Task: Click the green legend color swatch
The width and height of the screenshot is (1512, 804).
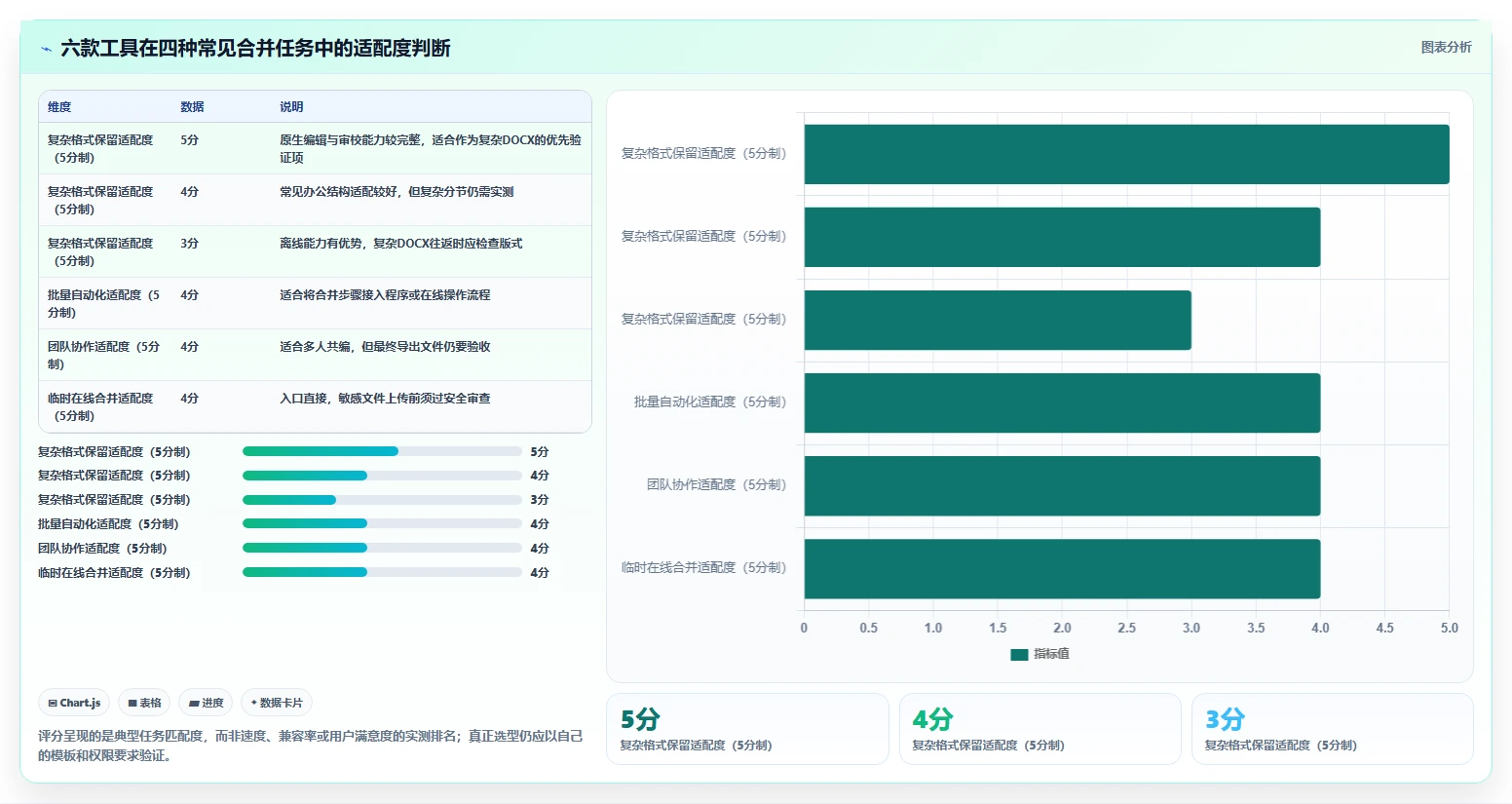Action: coord(1019,655)
